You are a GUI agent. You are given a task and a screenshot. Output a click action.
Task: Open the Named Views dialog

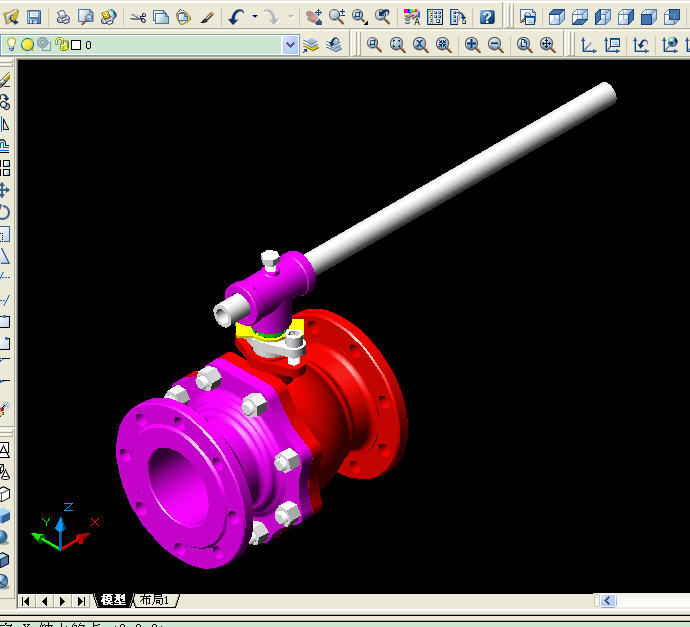[x=528, y=17]
